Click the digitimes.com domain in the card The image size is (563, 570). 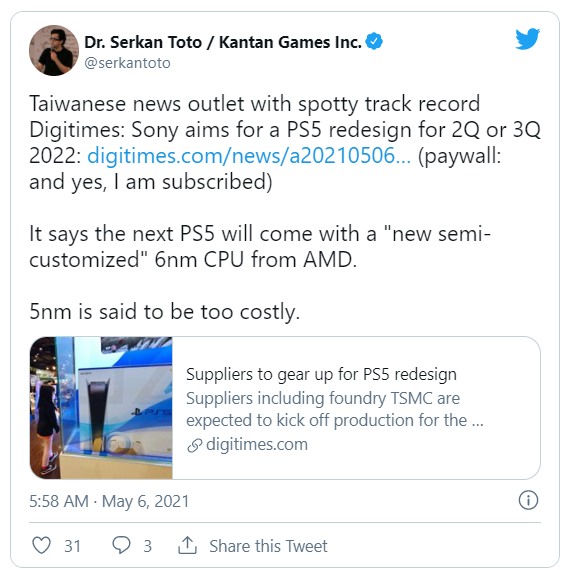pos(257,444)
